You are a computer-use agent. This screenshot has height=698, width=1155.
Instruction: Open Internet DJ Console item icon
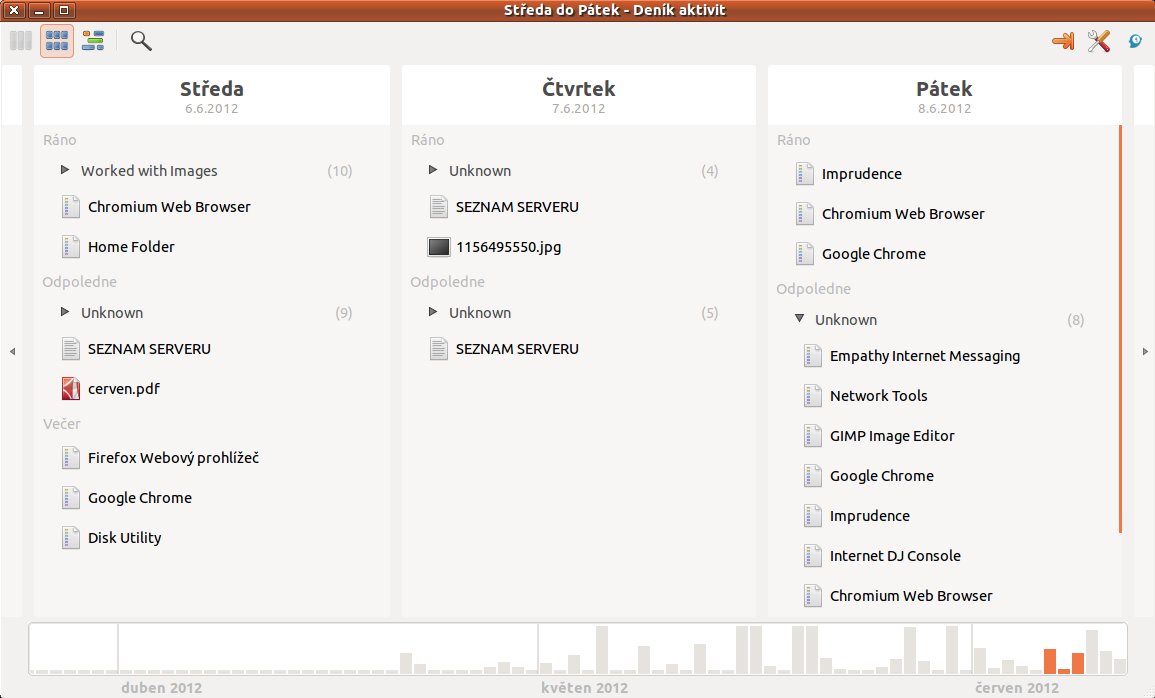click(812, 555)
